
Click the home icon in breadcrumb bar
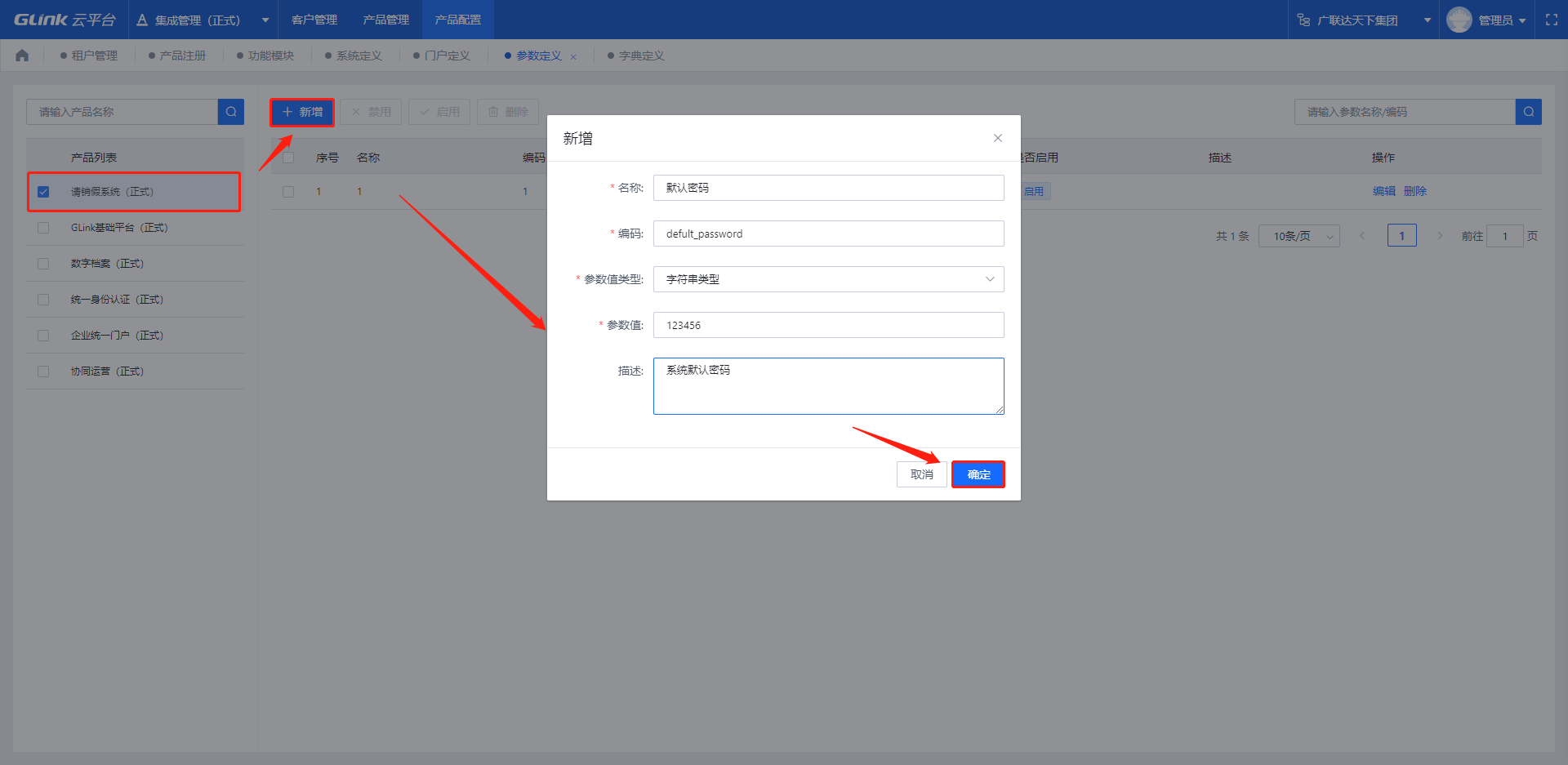[22, 56]
